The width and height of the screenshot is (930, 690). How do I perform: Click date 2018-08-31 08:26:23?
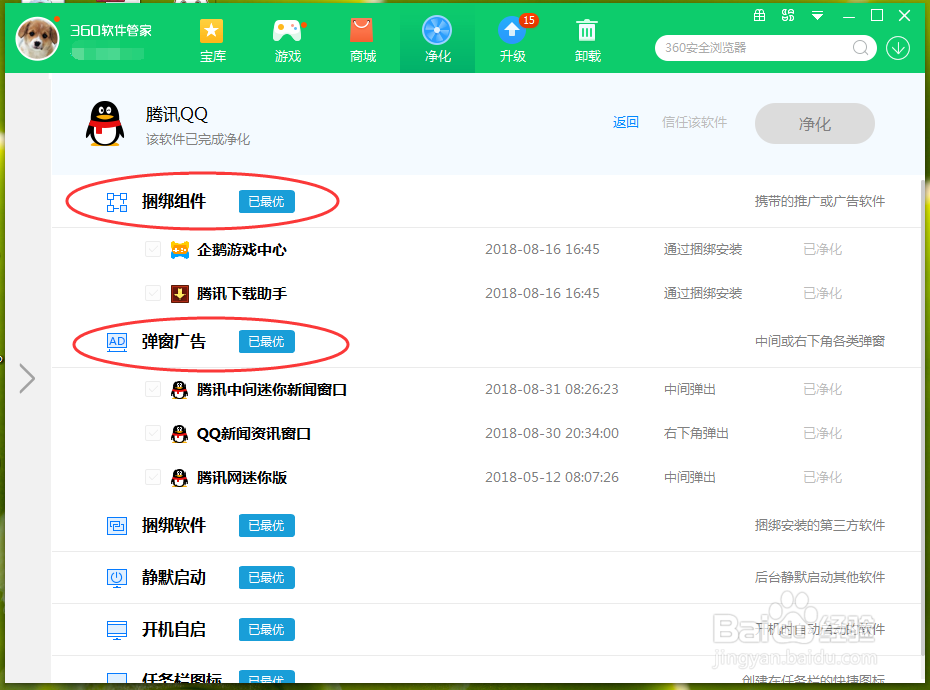pos(552,389)
